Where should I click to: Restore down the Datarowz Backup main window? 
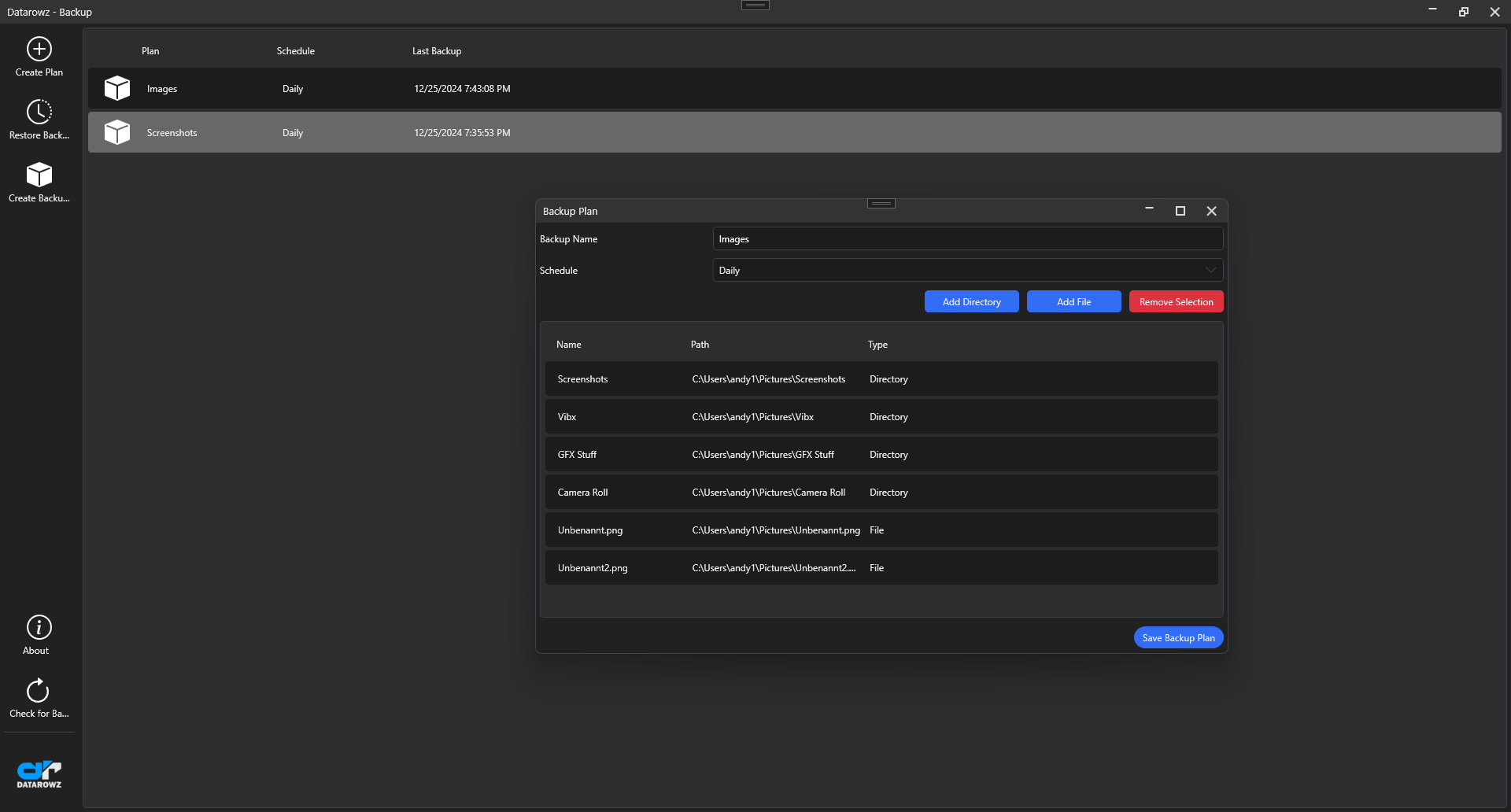pyautogui.click(x=1463, y=12)
